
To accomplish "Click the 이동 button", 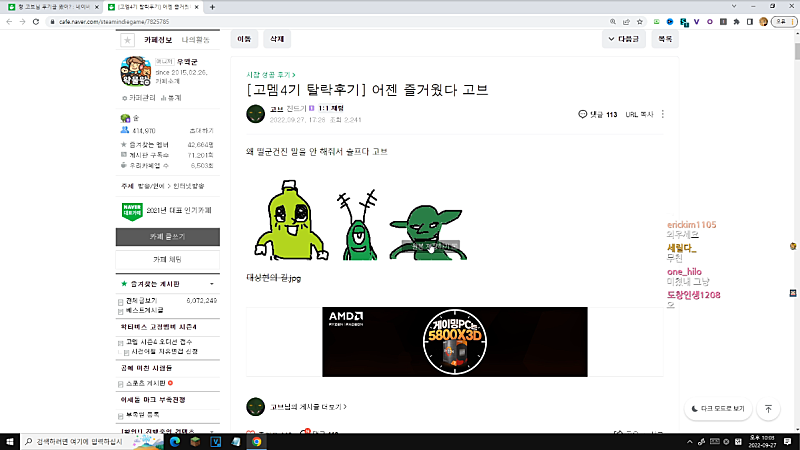I will pyautogui.click(x=244, y=39).
